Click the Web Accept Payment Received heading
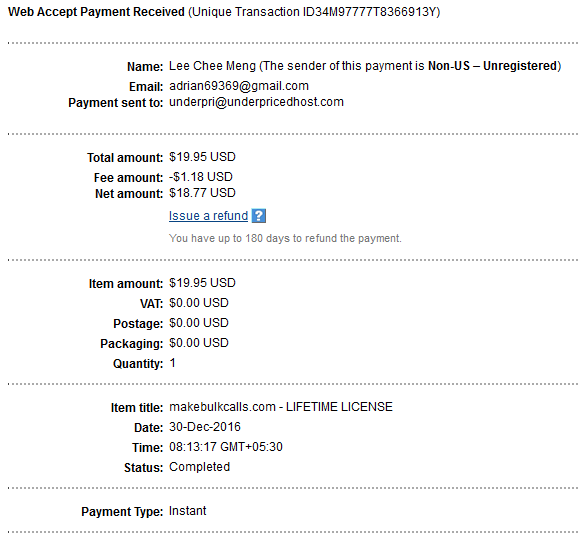 tap(96, 12)
